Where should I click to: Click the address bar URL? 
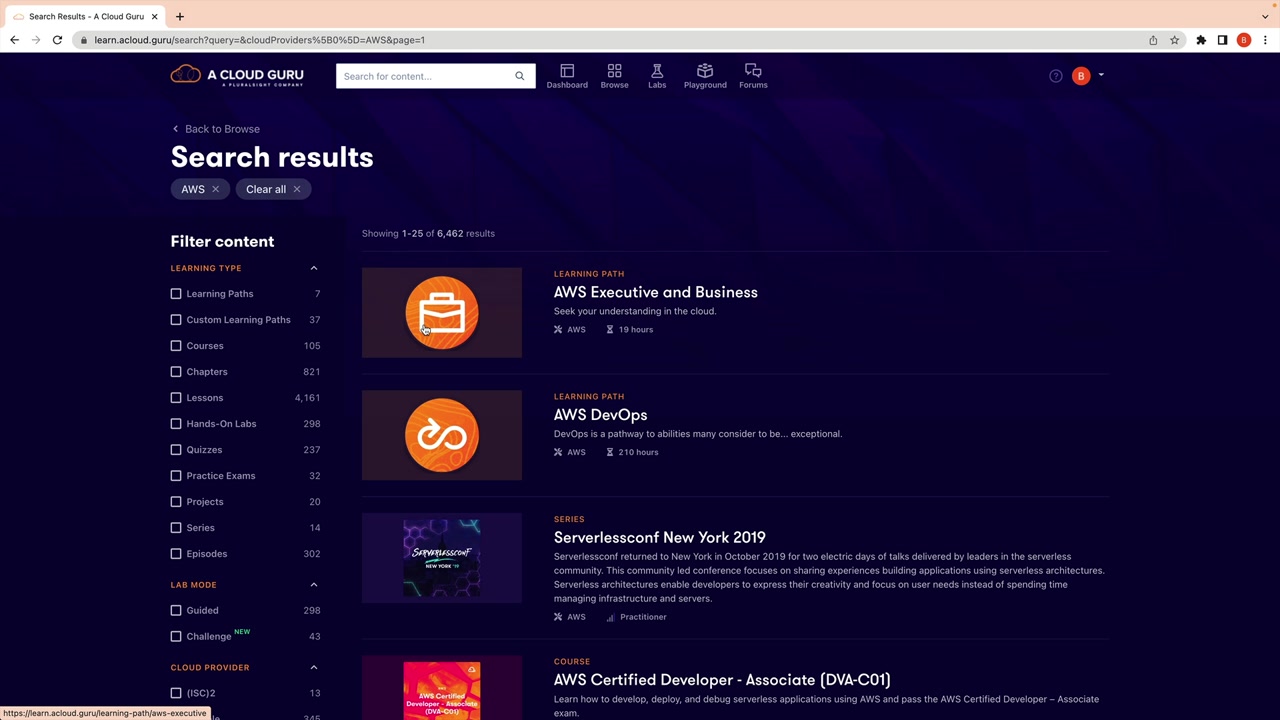[x=260, y=40]
